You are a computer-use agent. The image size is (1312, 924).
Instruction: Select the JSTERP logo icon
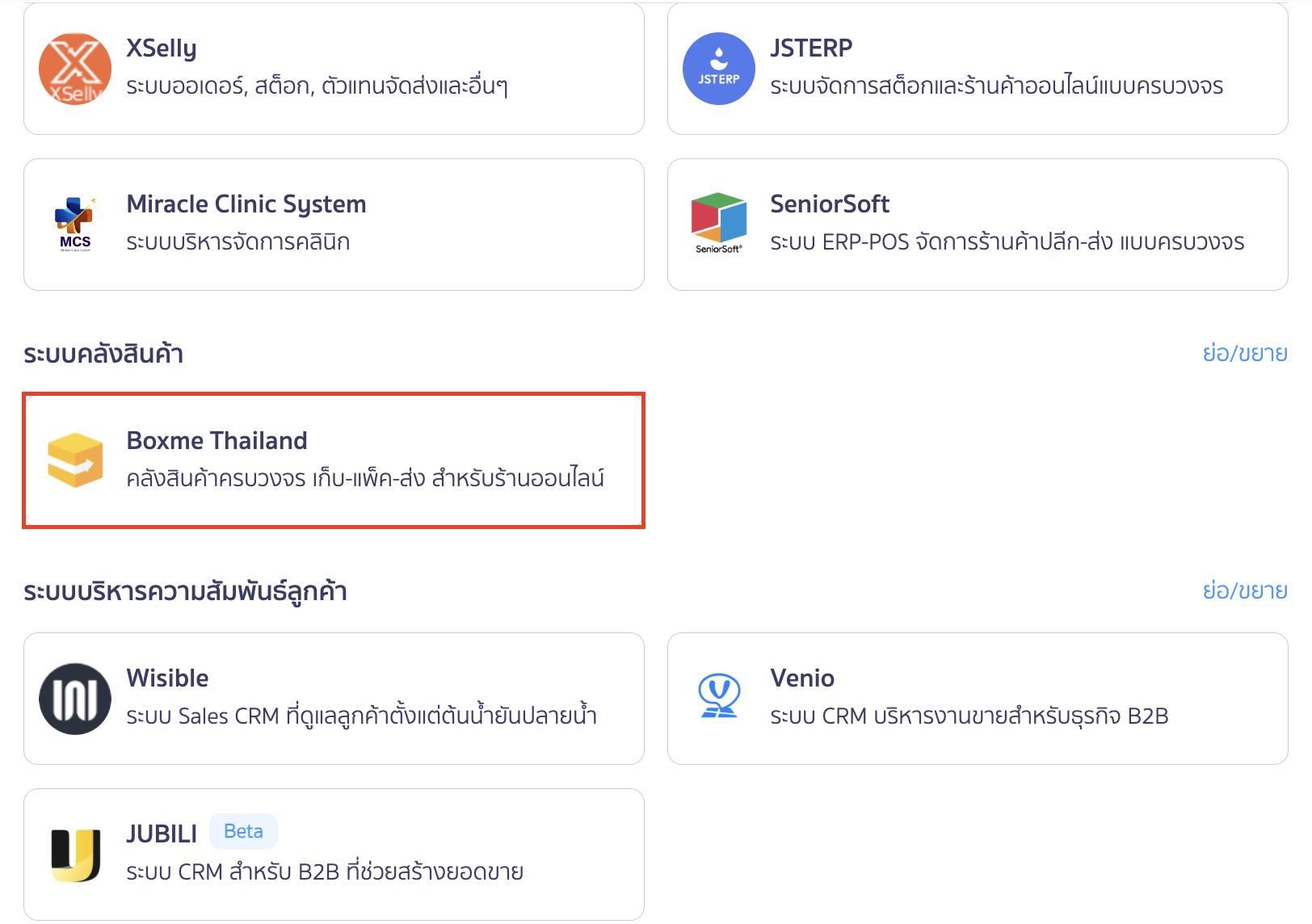pos(719,69)
